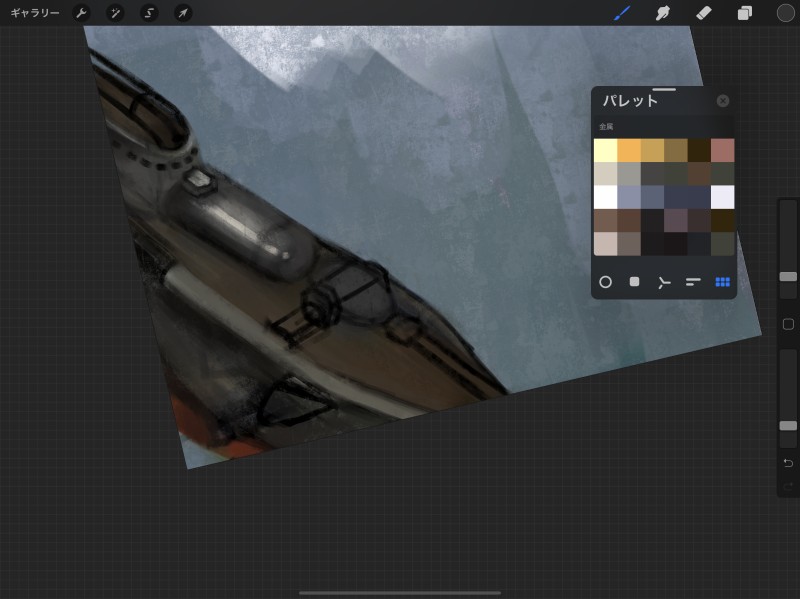This screenshot has height=599, width=800.
Task: Click the パレット panel drag handle bar
Action: pos(664,89)
